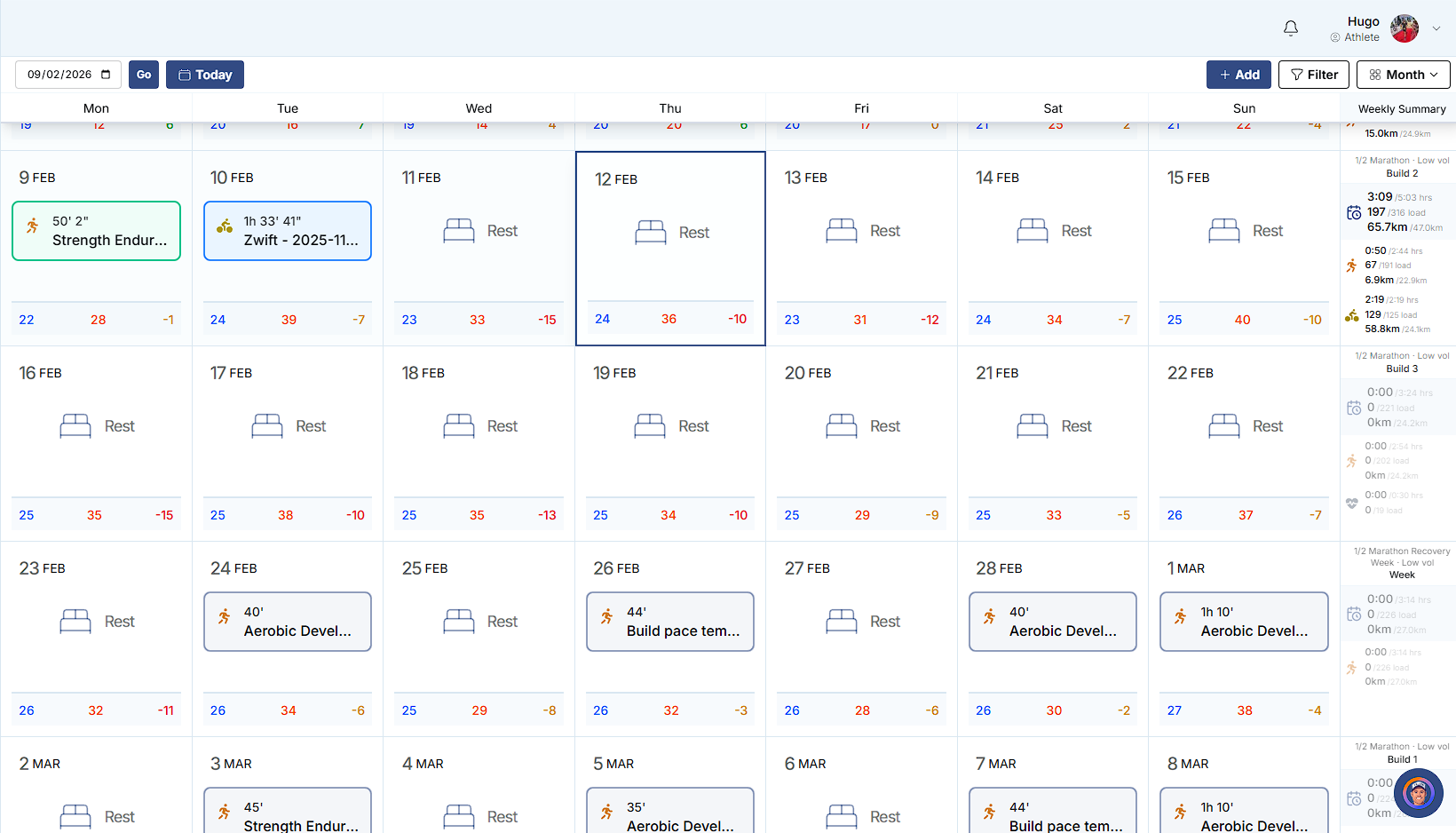Click the rest bed icon on 14 Feb
The width and height of the screenshot is (1456, 833).
1032,231
